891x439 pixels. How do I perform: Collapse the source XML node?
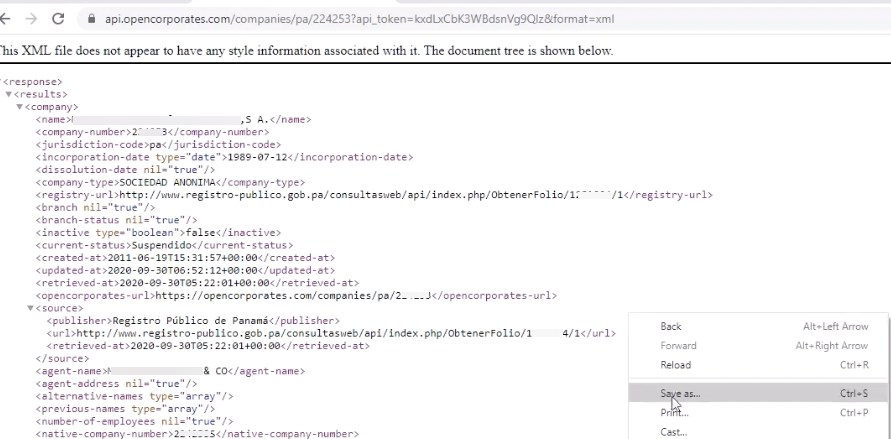[x=31, y=308]
